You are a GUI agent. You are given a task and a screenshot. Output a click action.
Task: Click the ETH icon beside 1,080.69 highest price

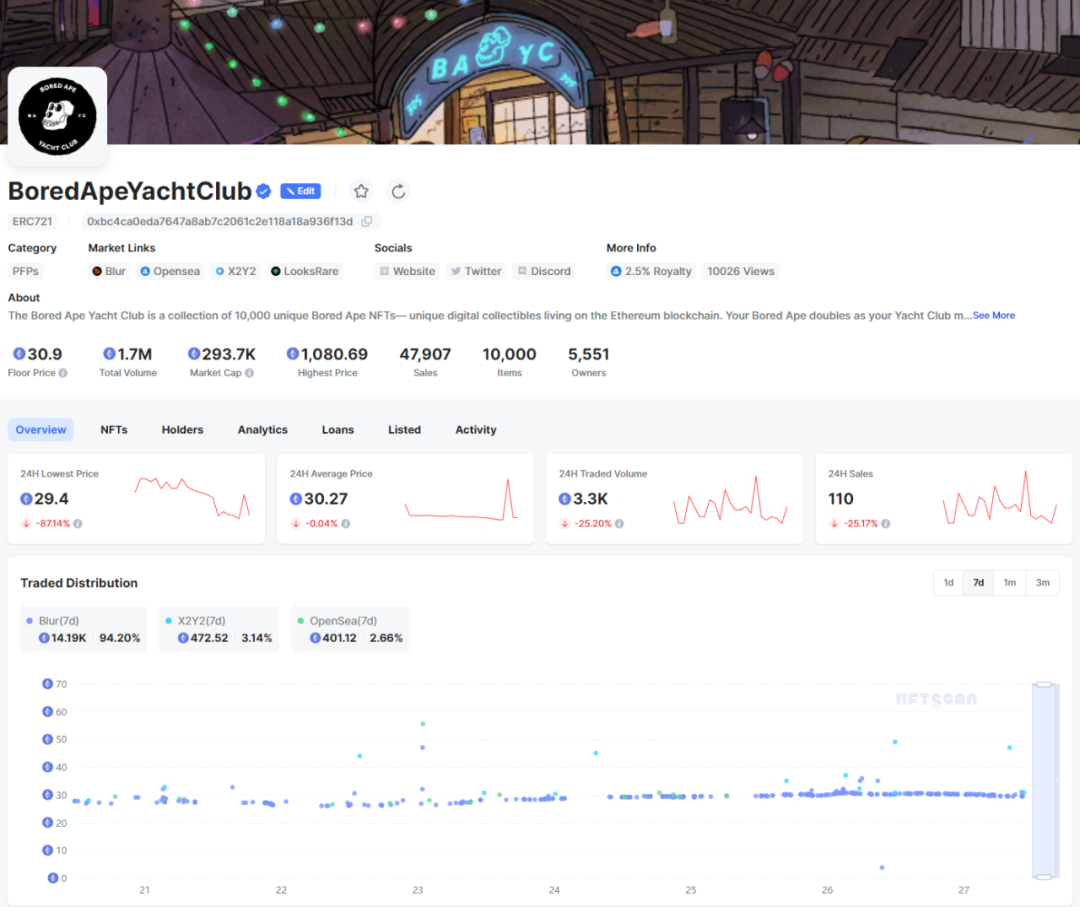(293, 353)
